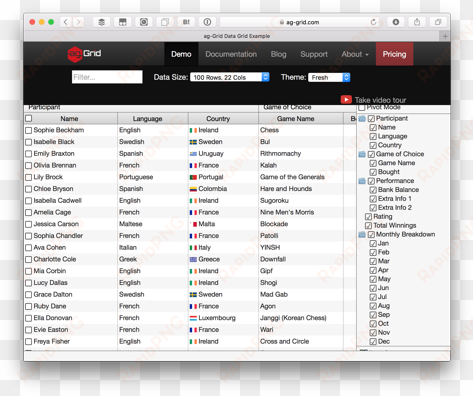Check the Ava Cohen row checkbox
Image resolution: width=473 pixels, height=396 pixels.
tap(29, 248)
